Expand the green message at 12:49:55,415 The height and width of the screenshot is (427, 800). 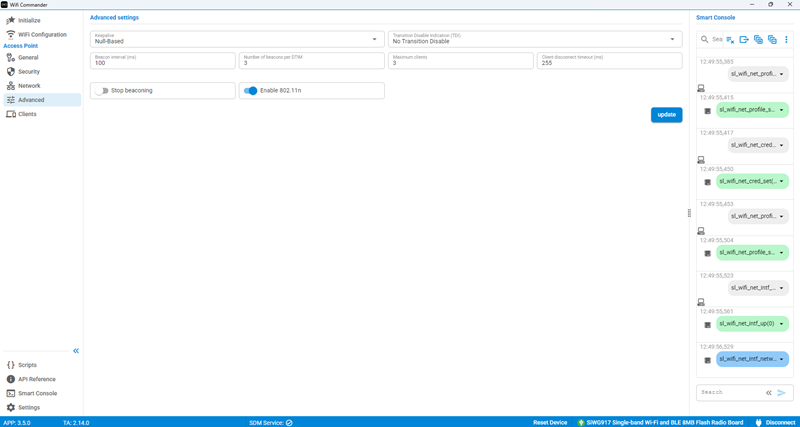point(782,110)
